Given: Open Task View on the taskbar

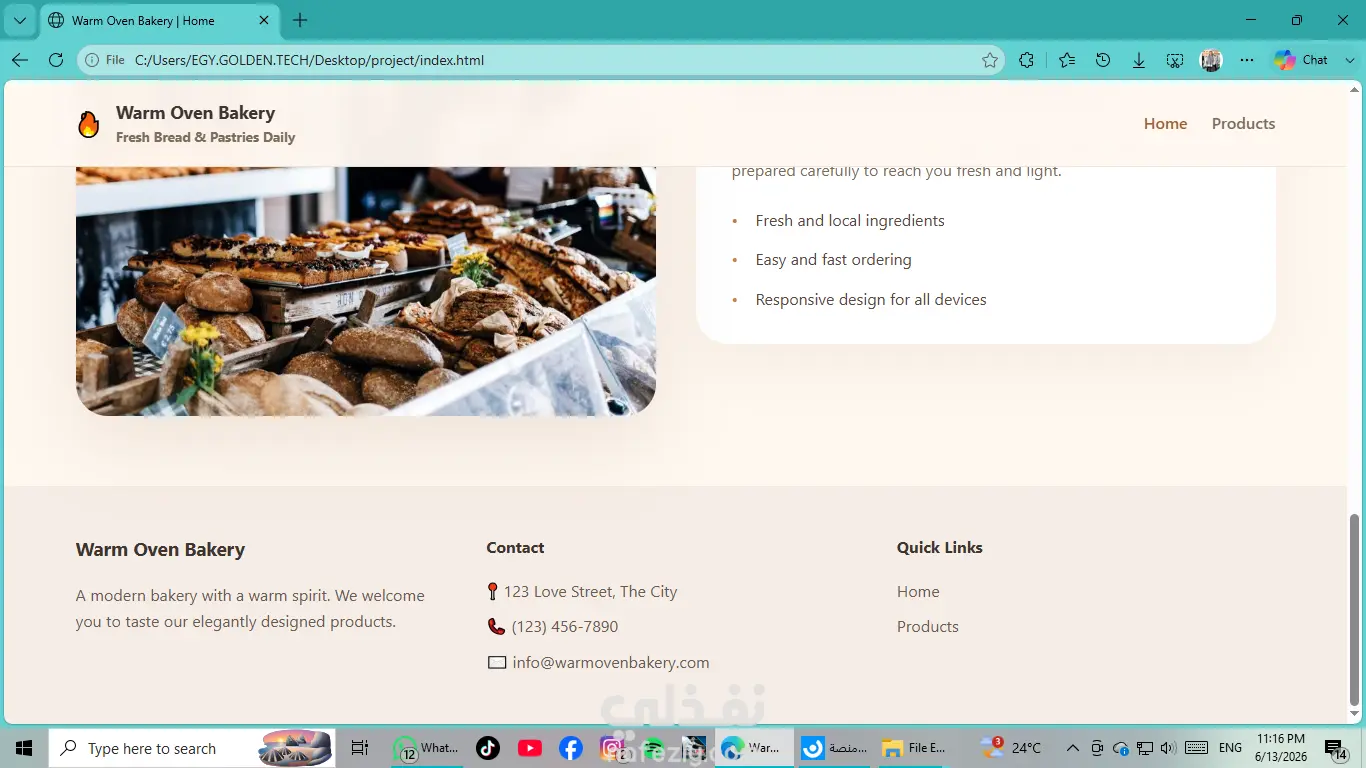Looking at the screenshot, I should [x=360, y=748].
